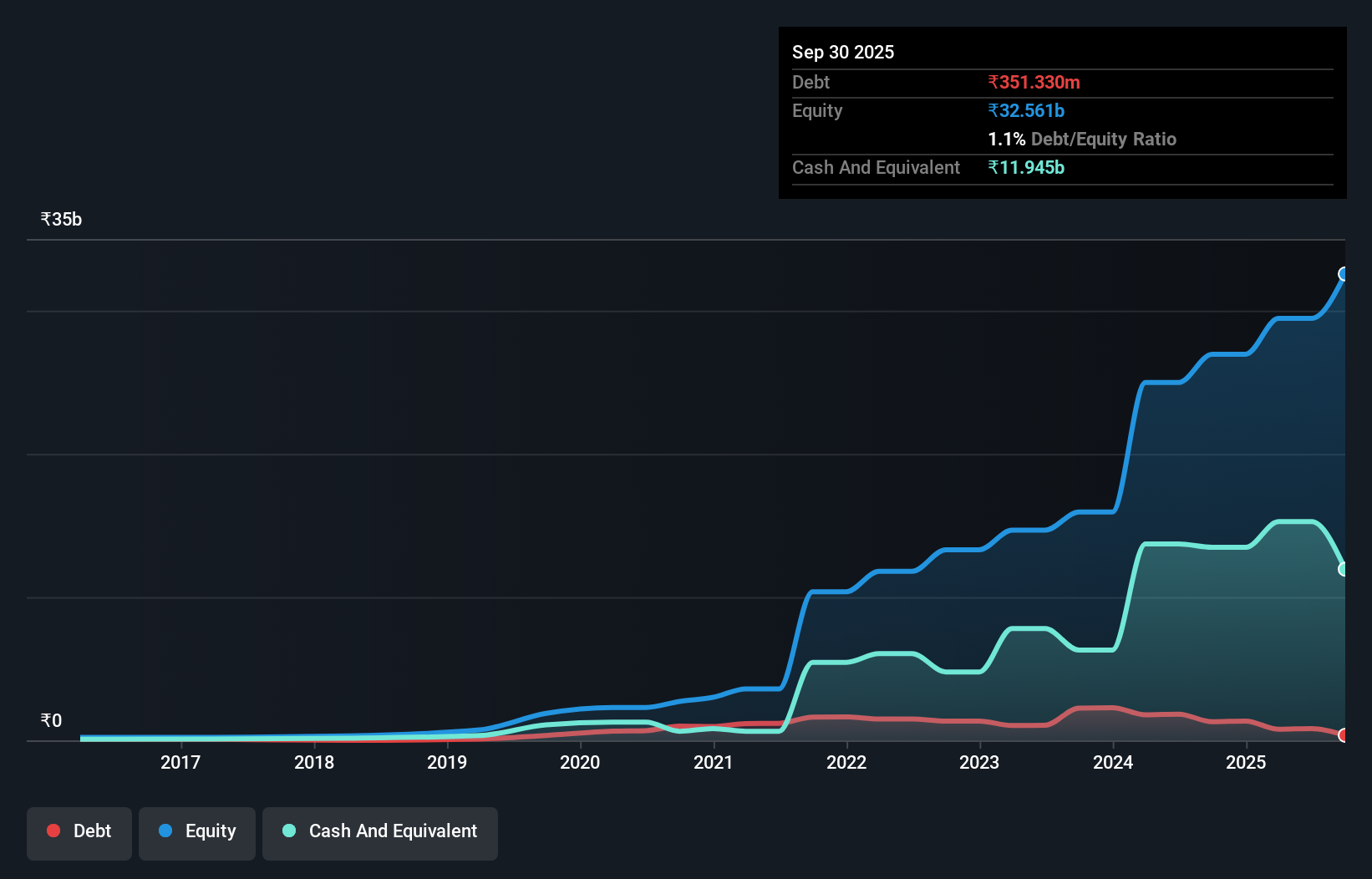This screenshot has width=1372, height=879.
Task: Select the teal Cash endpoint marker on chart
Action: 1344,570
